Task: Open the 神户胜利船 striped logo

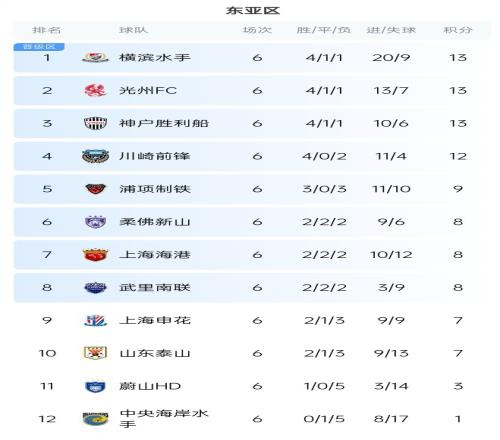Action: [95, 123]
